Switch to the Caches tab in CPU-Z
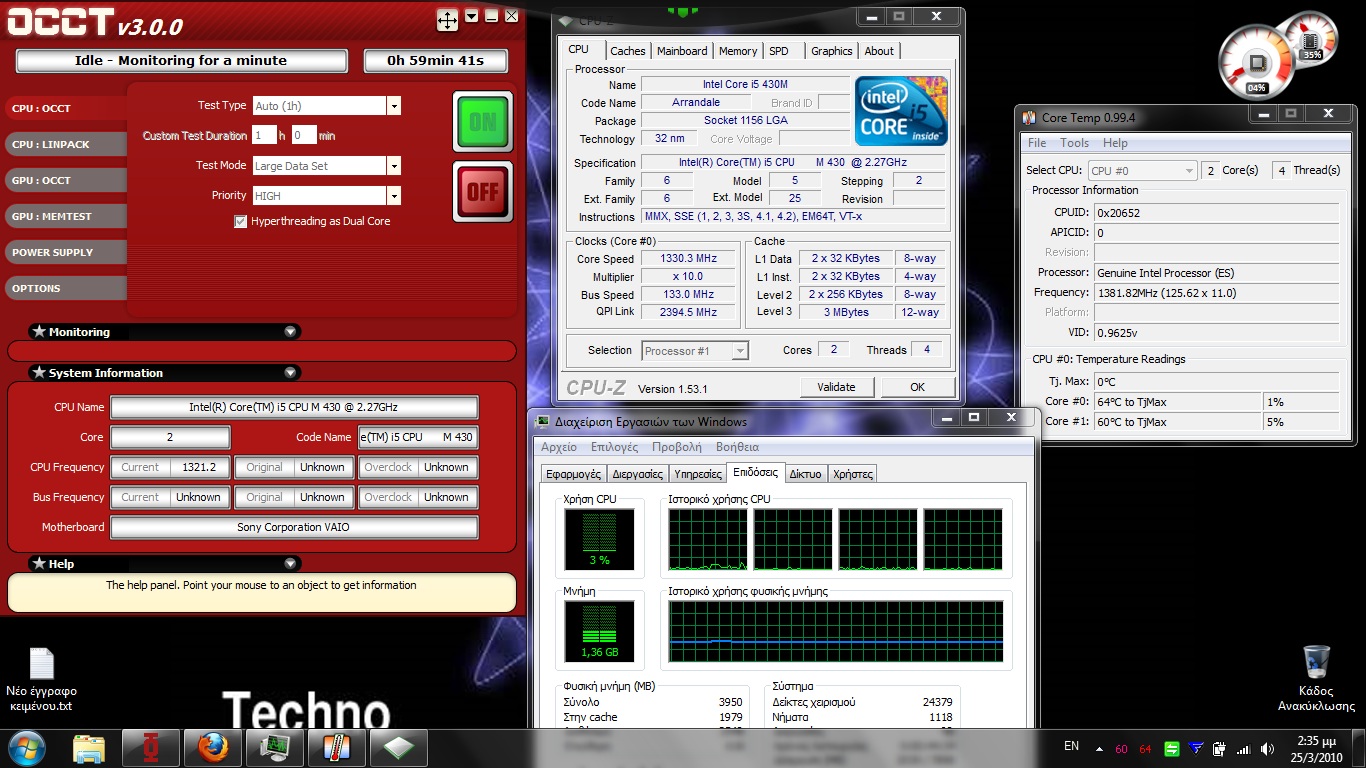Screen dimensions: 1366x768 click(x=628, y=51)
